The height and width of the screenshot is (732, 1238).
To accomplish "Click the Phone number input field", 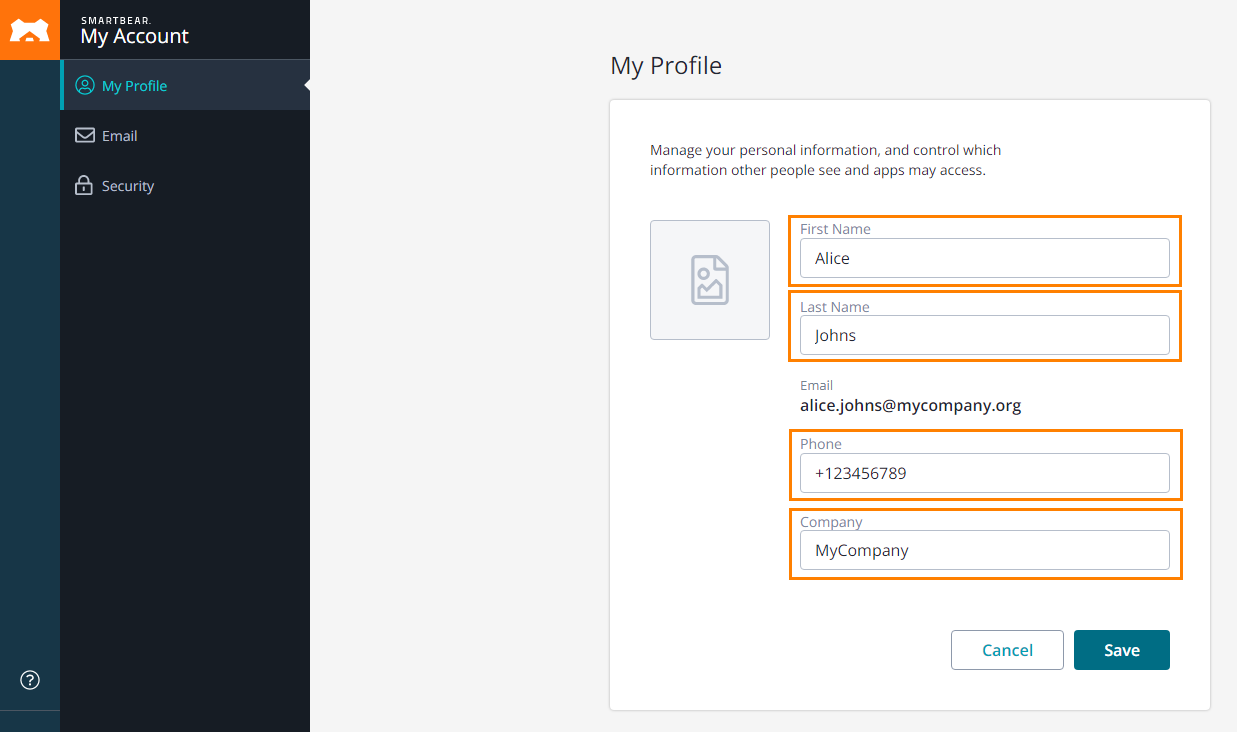I will (x=984, y=472).
